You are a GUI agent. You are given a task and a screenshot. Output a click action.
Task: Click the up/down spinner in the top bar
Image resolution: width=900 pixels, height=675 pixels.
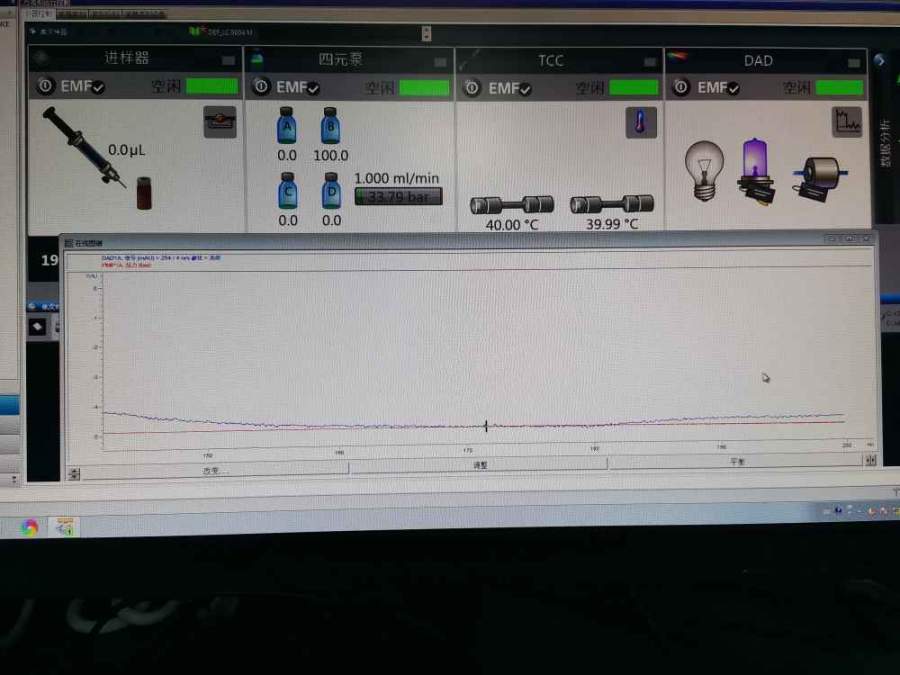426,33
